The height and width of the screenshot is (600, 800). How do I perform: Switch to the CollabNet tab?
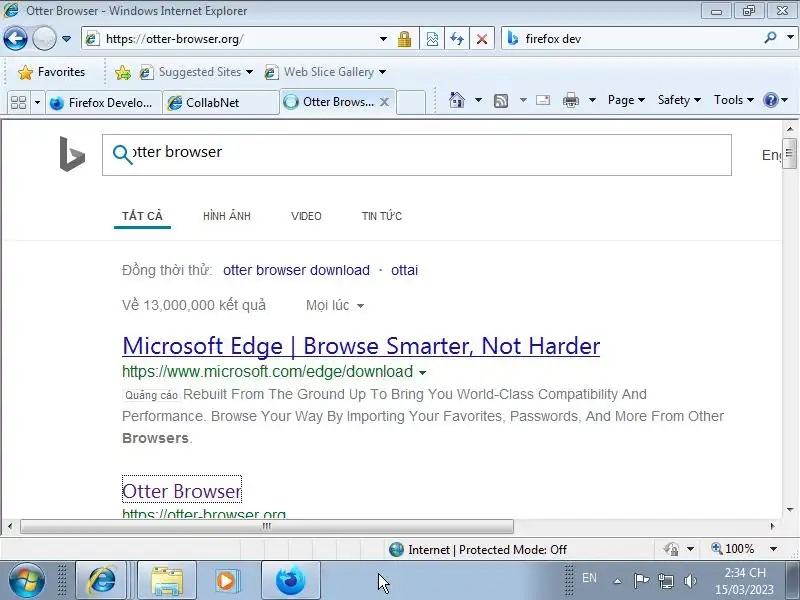pos(220,103)
